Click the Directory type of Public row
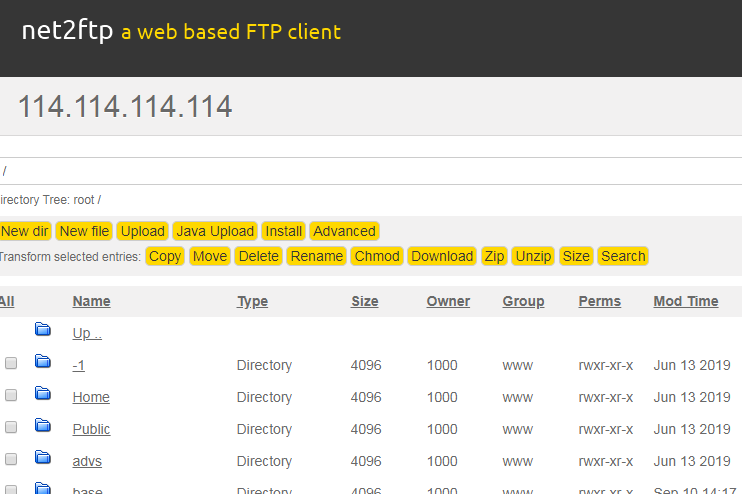 pos(264,429)
